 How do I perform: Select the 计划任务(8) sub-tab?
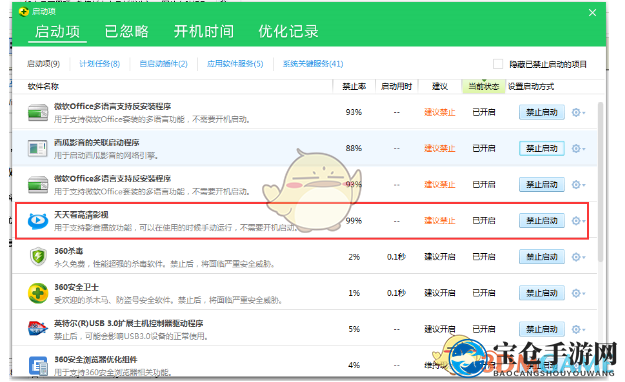(100, 64)
